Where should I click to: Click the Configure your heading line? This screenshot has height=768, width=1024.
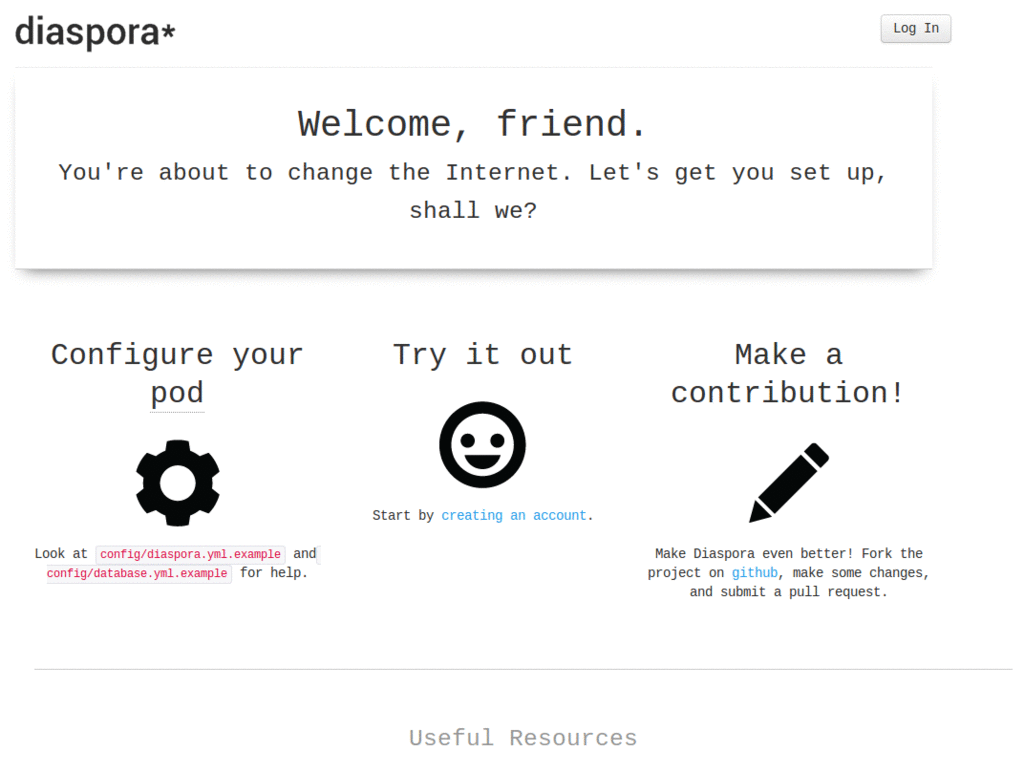tap(178, 355)
